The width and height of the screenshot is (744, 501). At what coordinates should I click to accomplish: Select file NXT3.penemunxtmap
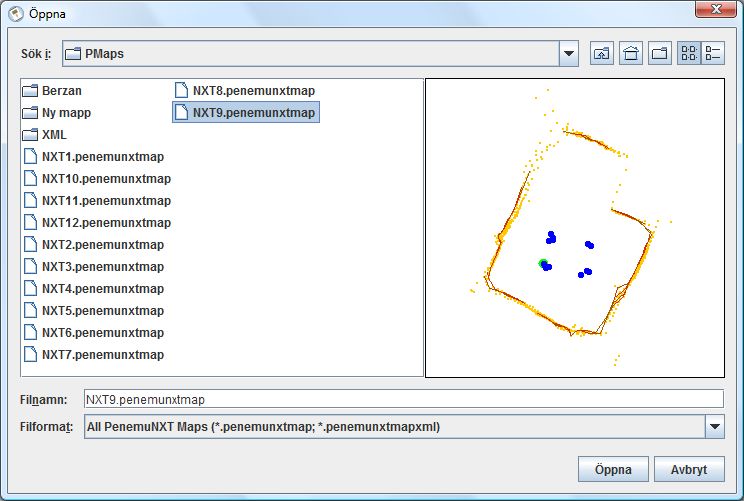tap(93, 267)
